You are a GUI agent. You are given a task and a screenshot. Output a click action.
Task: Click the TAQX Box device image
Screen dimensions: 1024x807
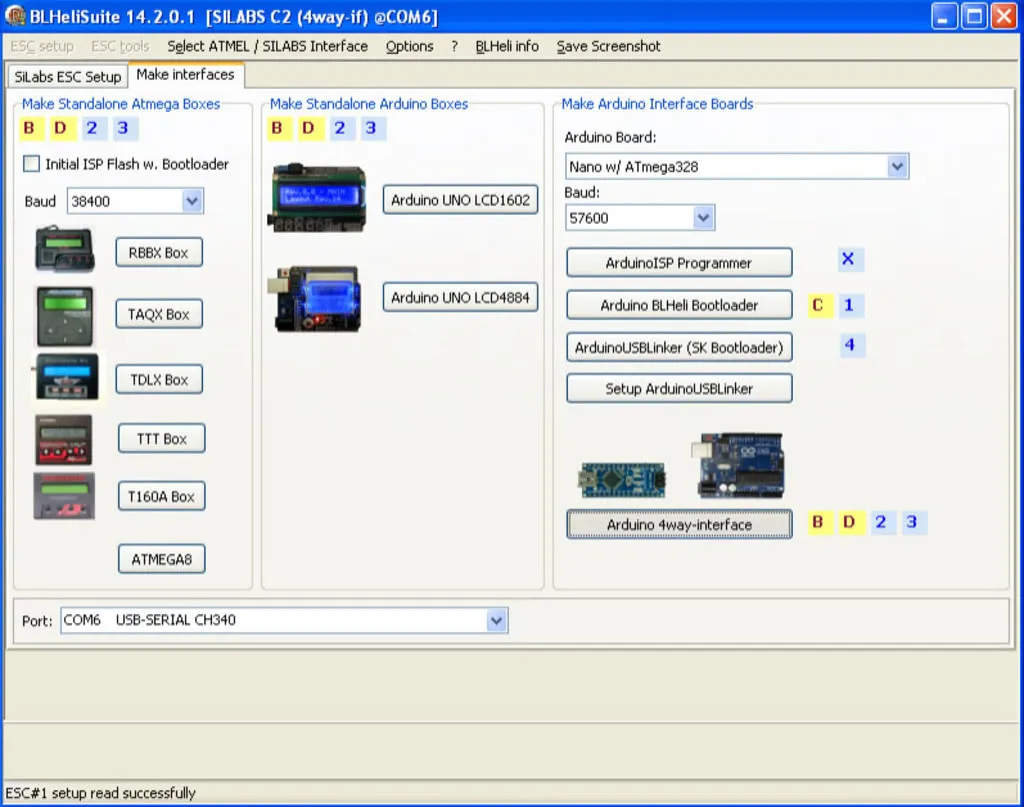click(x=65, y=316)
